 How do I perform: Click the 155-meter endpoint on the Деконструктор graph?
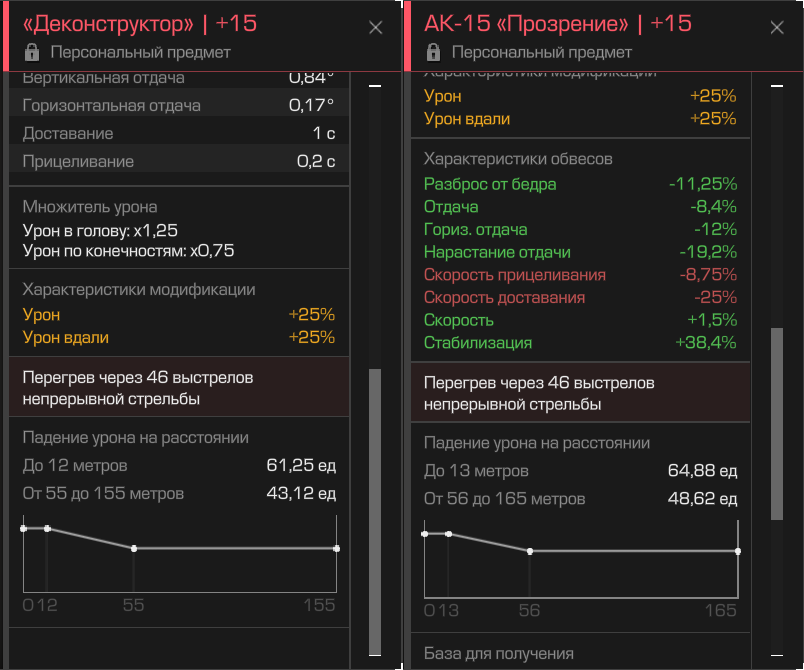336,548
